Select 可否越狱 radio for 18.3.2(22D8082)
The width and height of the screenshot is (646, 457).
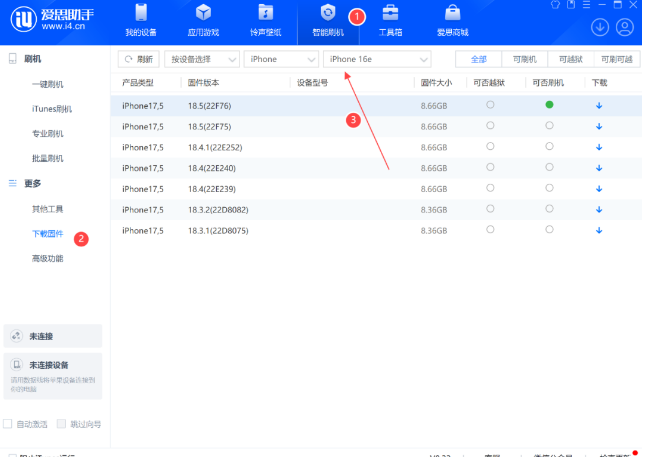[490, 209]
